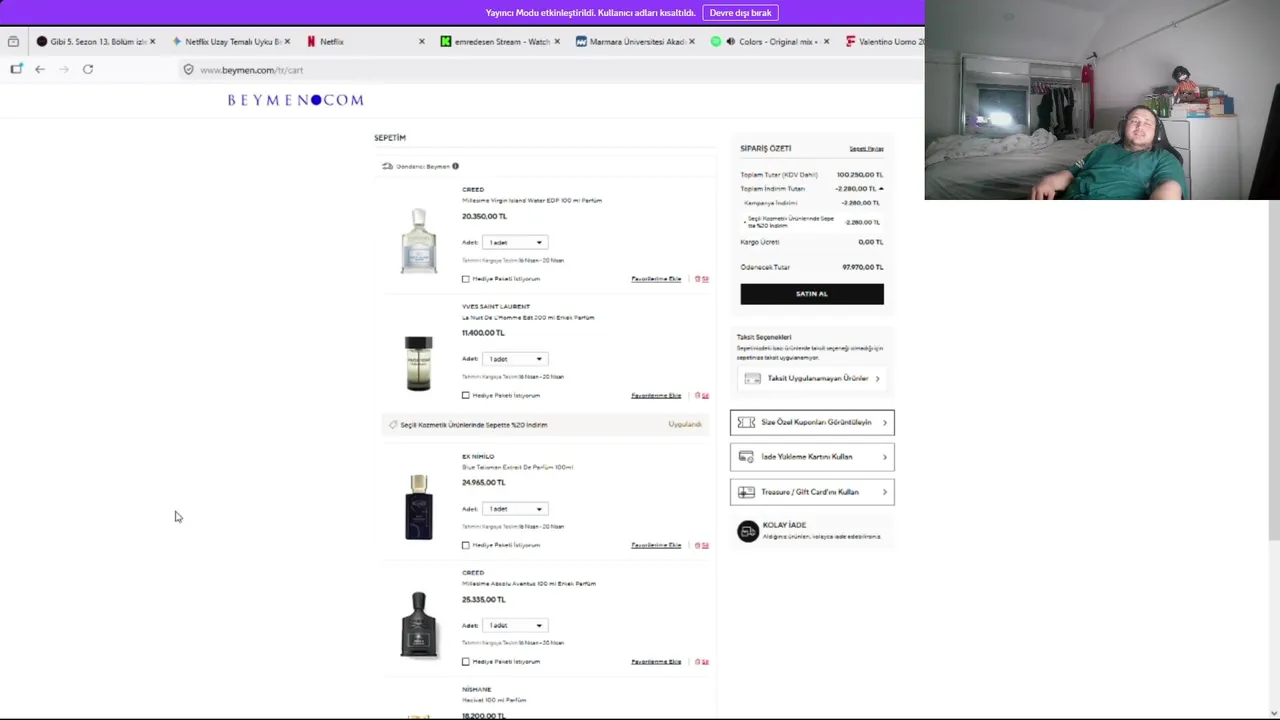Open the quantity dropdown for Ex Nihilo Blue Talisman
This screenshot has height=720, width=1280.
[515, 509]
